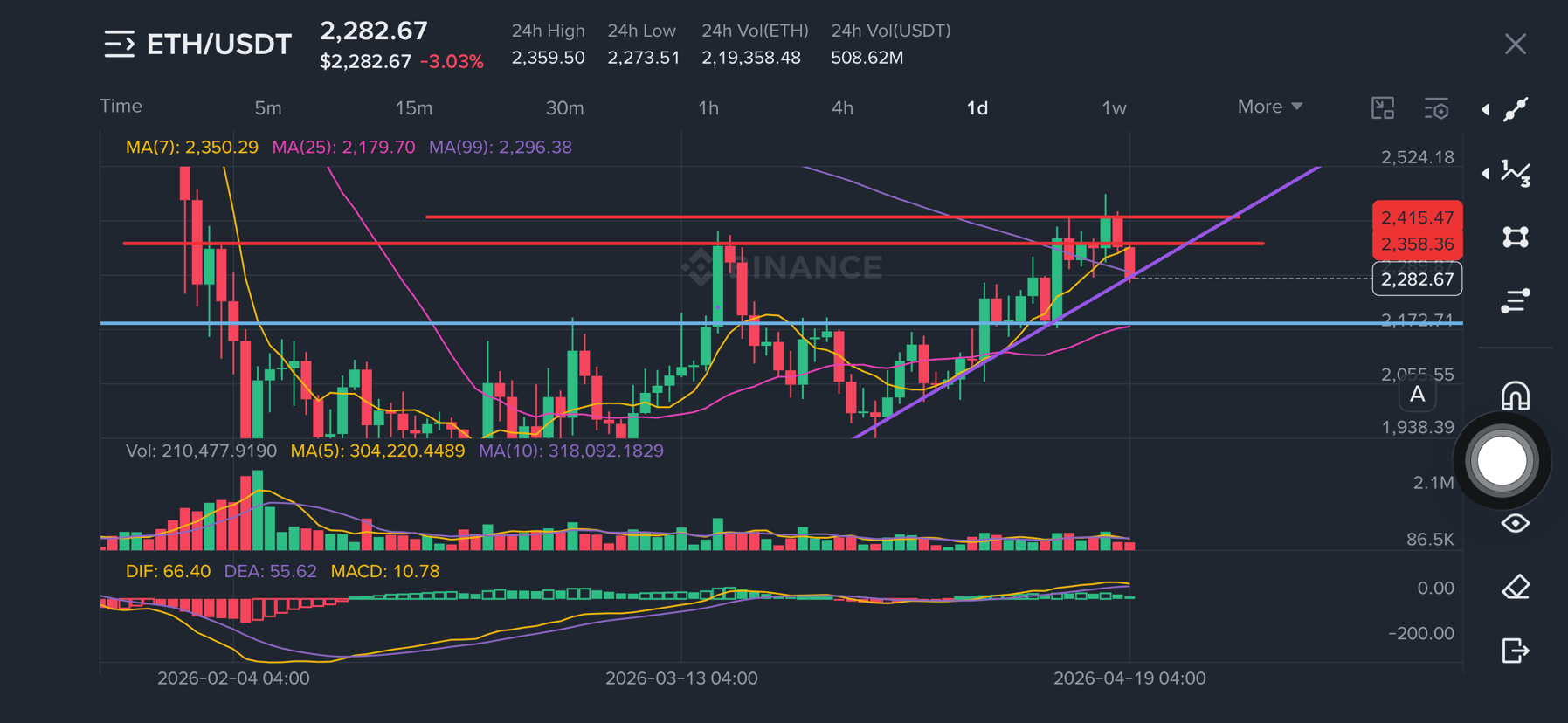
Task: Click the 24h Vol(ETH) value 2,19,358.48
Action: [751, 58]
